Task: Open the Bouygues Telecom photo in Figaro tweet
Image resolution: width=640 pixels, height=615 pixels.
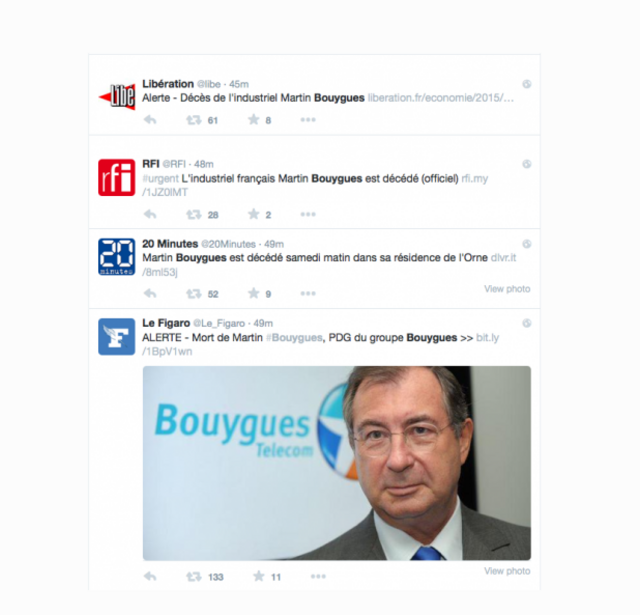Action: (337, 463)
